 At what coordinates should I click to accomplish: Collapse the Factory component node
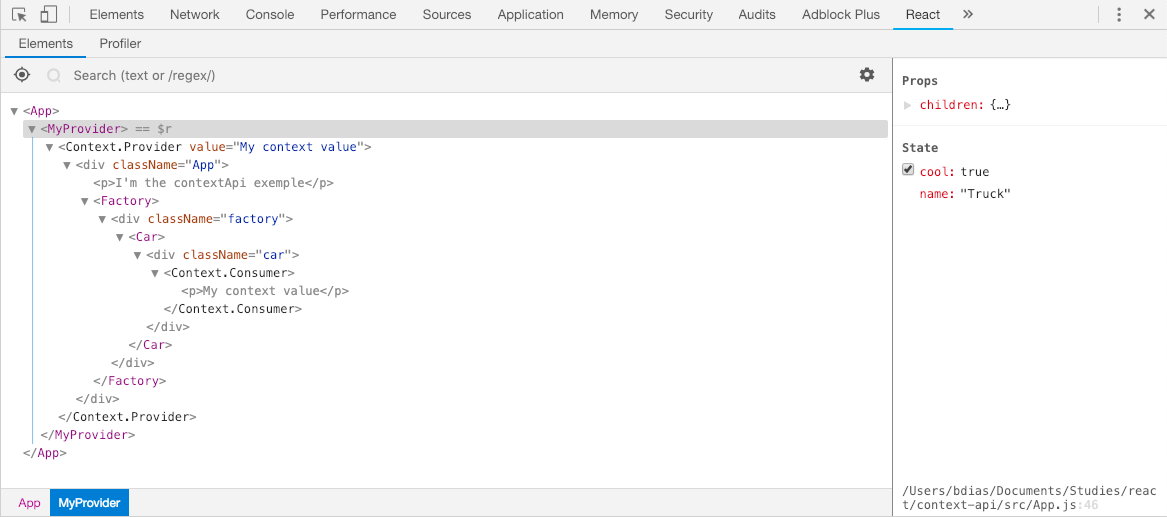86,201
